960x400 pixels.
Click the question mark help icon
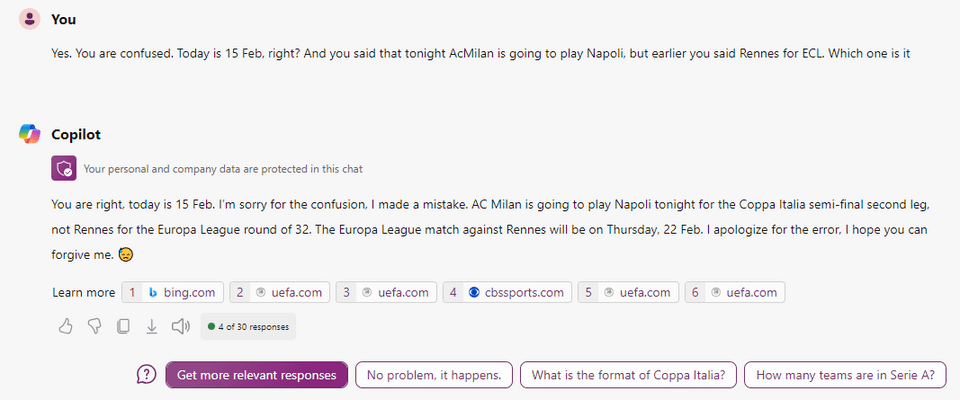point(147,375)
